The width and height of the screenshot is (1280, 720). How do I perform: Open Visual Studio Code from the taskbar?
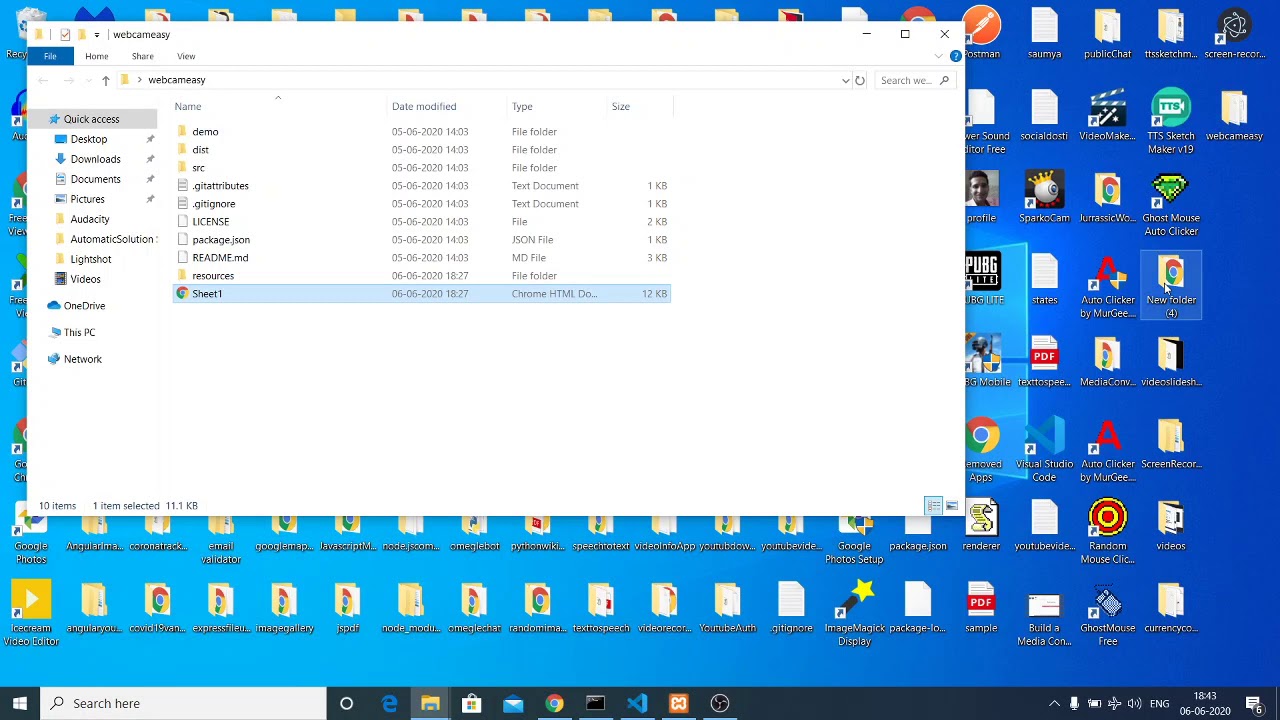[637, 703]
